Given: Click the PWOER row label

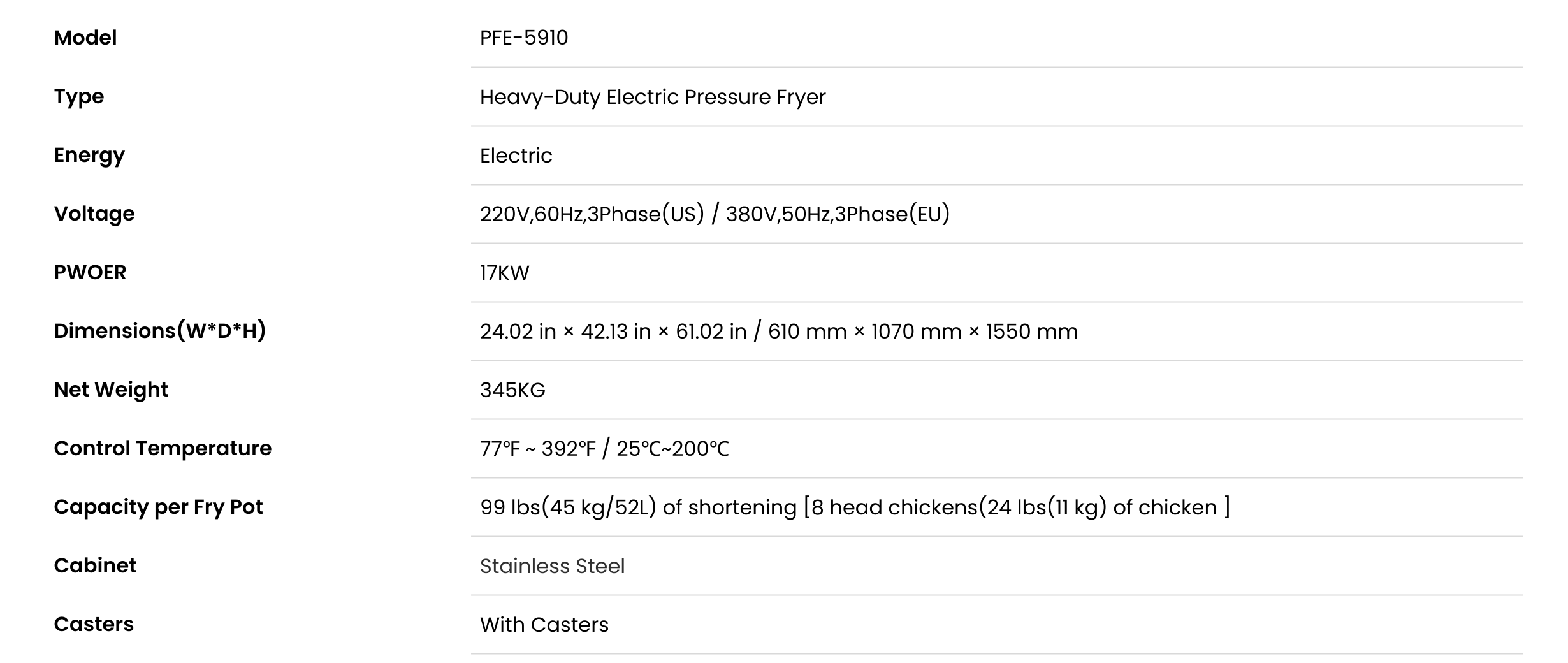Looking at the screenshot, I should [x=90, y=273].
